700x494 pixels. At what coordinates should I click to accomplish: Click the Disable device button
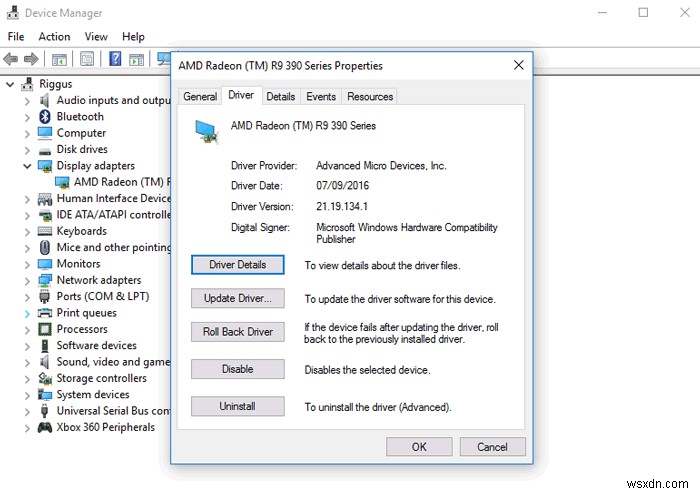point(238,369)
